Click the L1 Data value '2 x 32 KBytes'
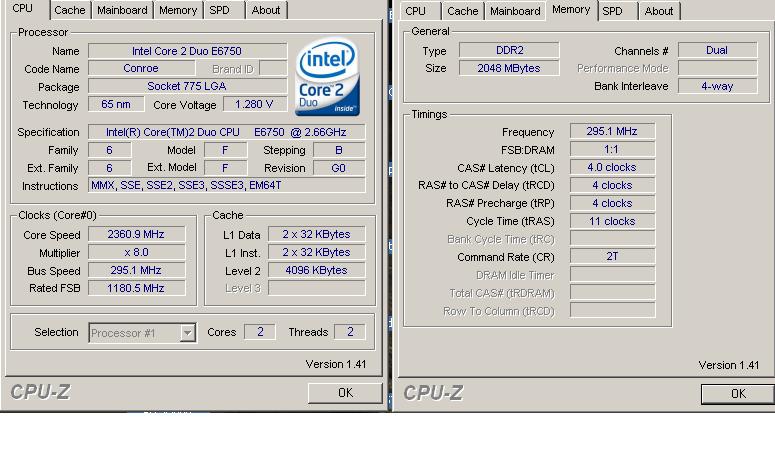The height and width of the screenshot is (450, 775). [x=316, y=234]
